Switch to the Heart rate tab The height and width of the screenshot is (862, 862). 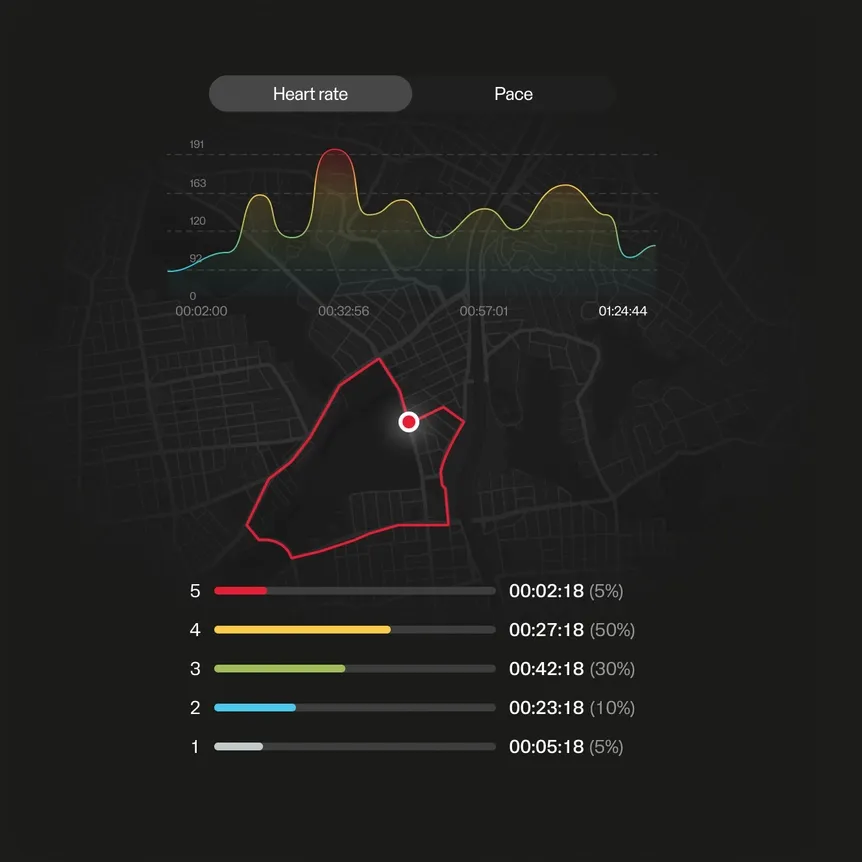click(x=310, y=94)
